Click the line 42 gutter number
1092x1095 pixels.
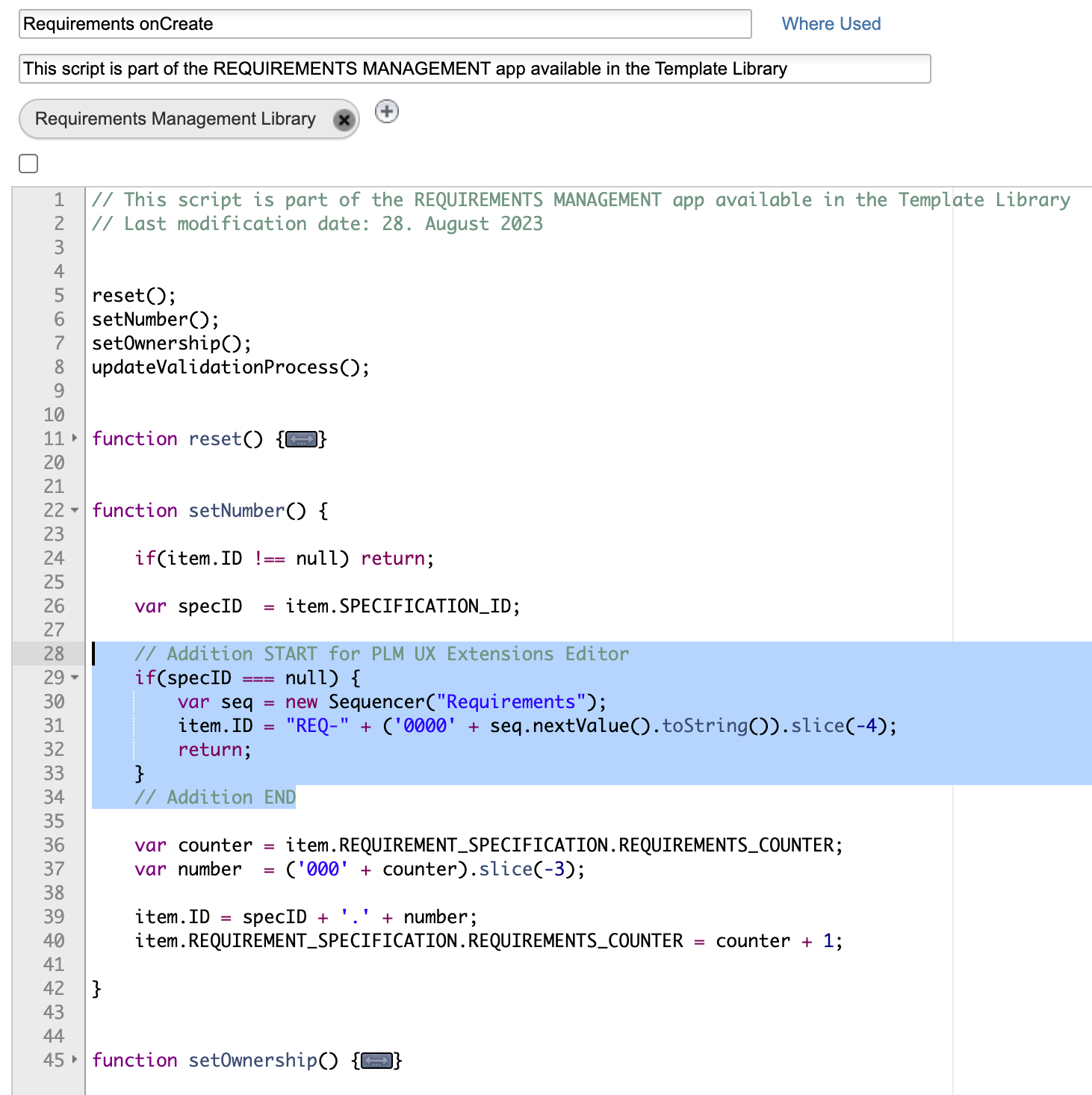54,988
